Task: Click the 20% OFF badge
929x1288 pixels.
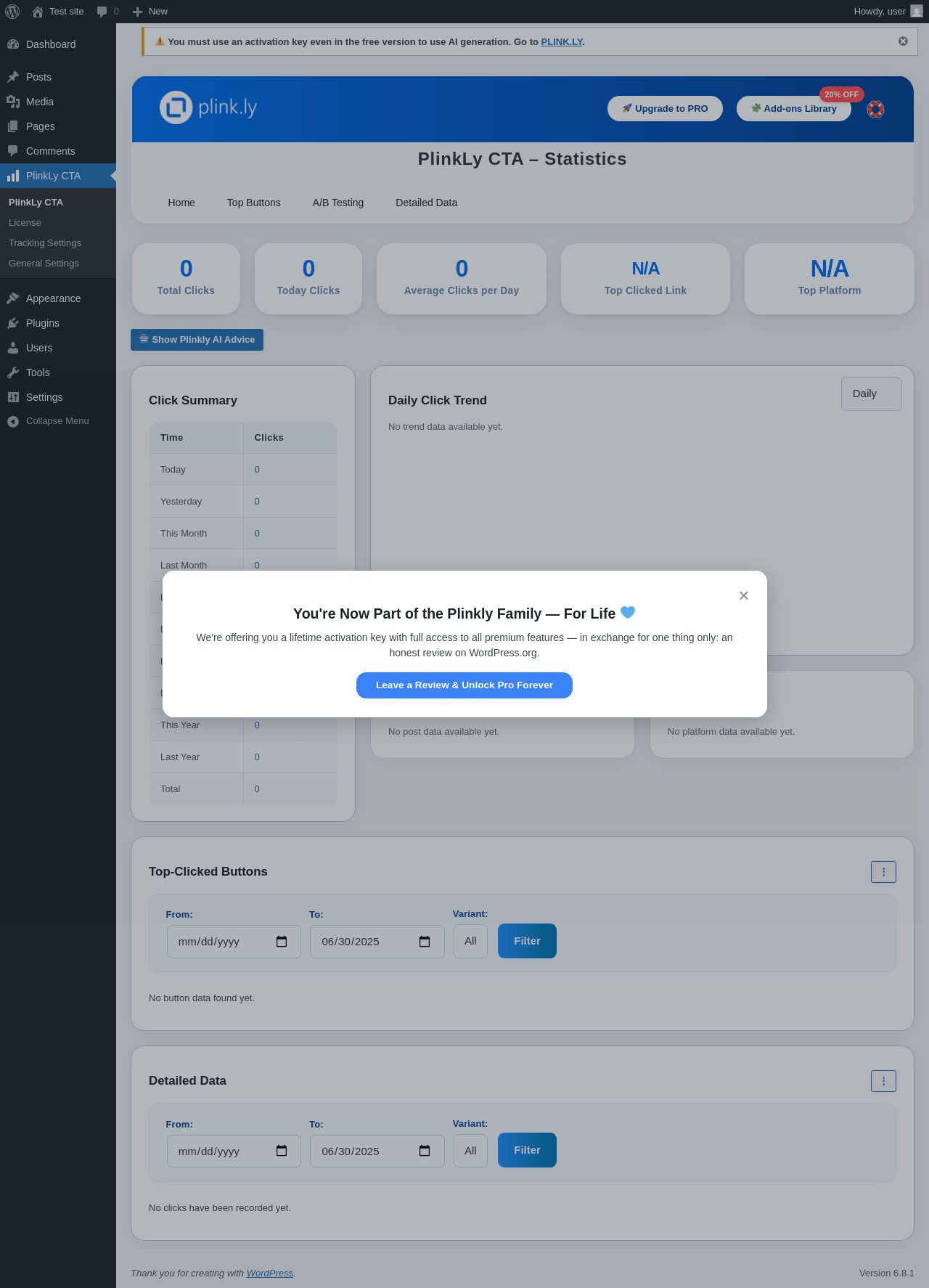Action: [842, 94]
